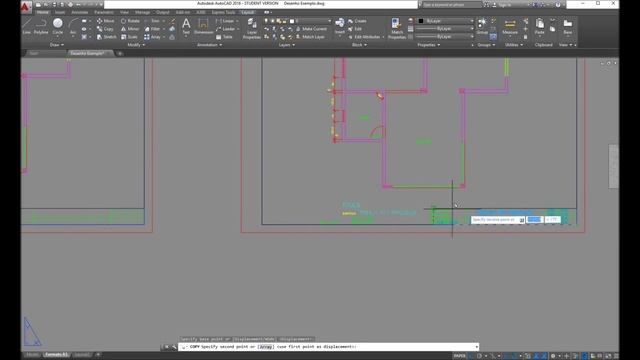
Task: Open the Express Tools ribbon tab
Action: (x=223, y=12)
